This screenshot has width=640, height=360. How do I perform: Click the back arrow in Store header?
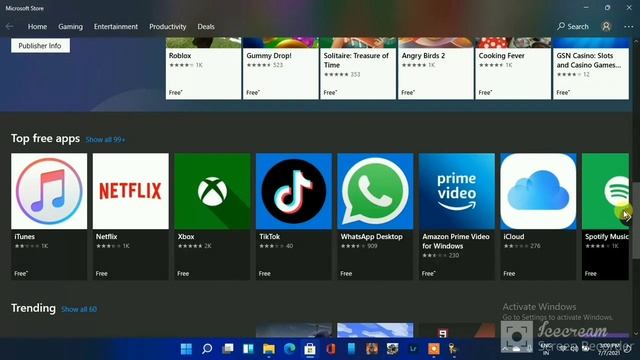pyautogui.click(x=9, y=27)
